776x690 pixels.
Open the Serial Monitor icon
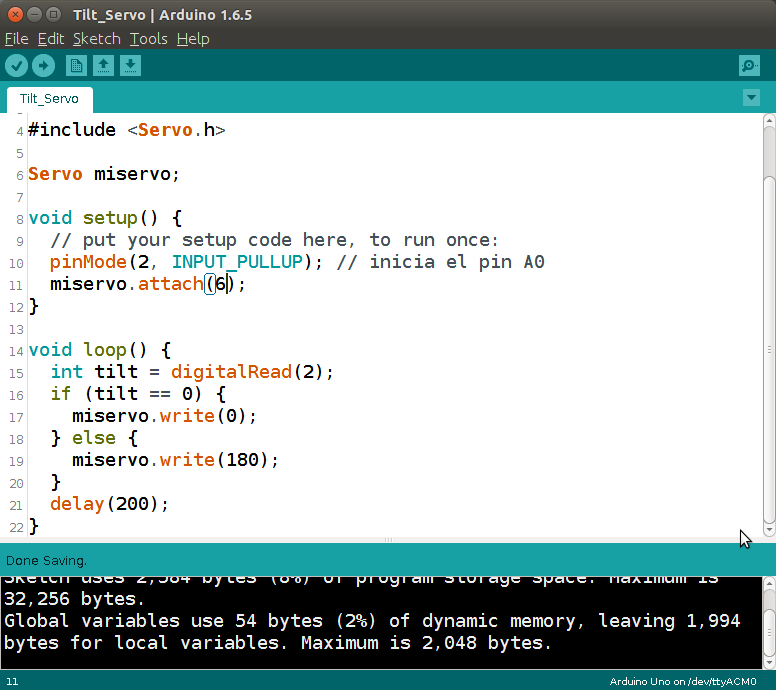(x=749, y=65)
